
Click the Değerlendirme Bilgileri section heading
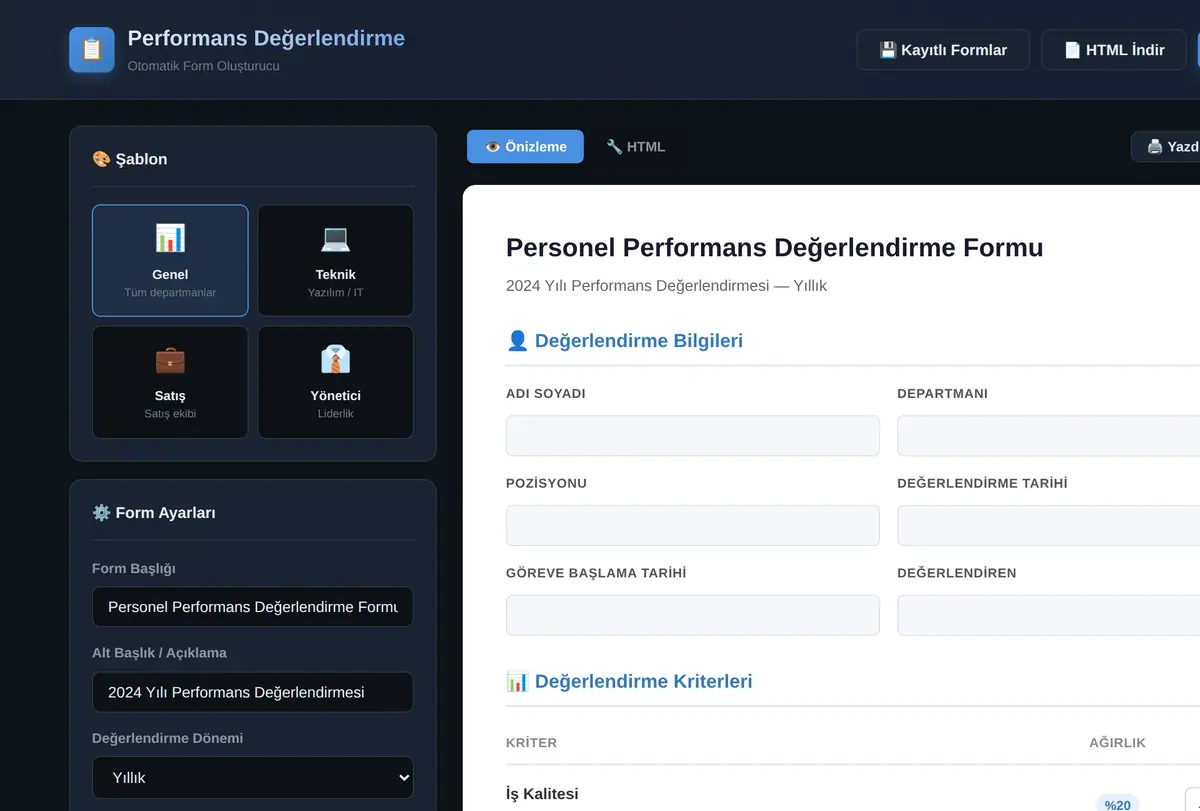pyautogui.click(x=625, y=341)
